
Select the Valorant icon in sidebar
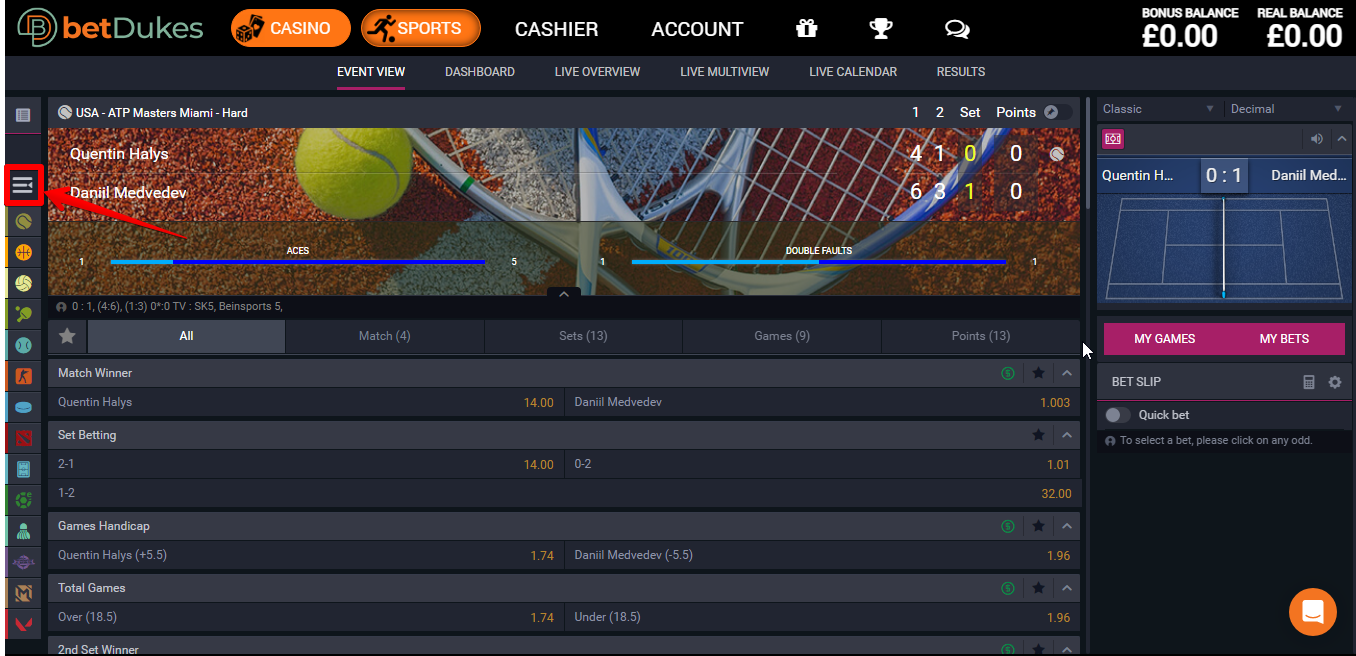point(23,624)
